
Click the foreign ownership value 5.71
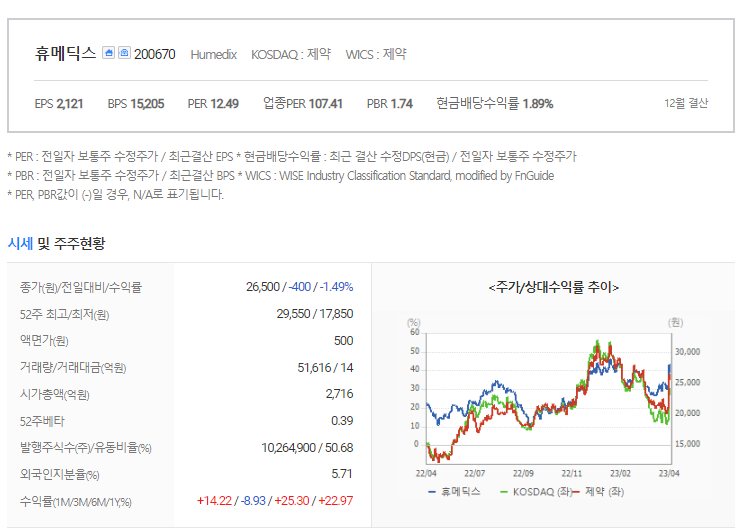pos(342,474)
